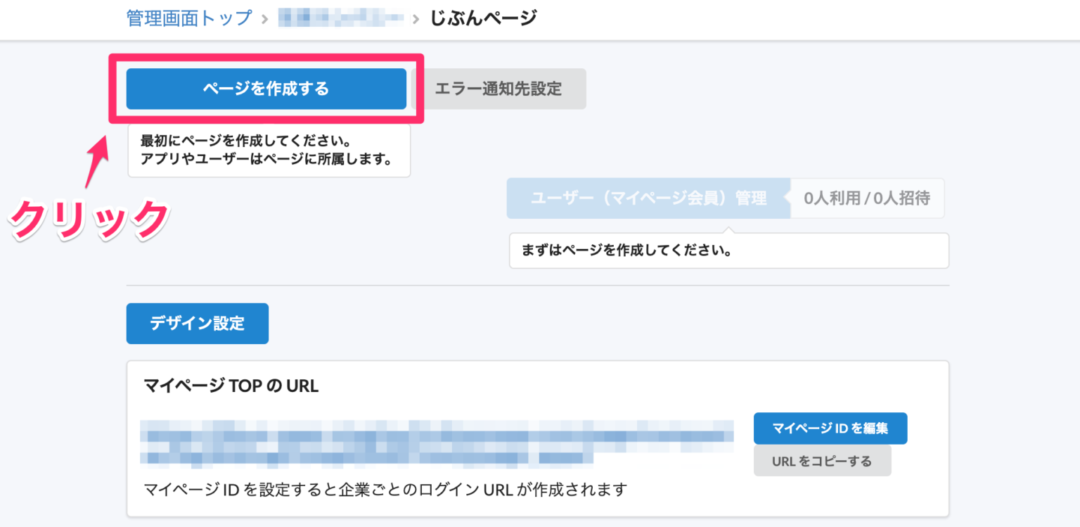This screenshot has width=1080, height=527.
Task: Open デザイン設定
Action: (x=197, y=323)
